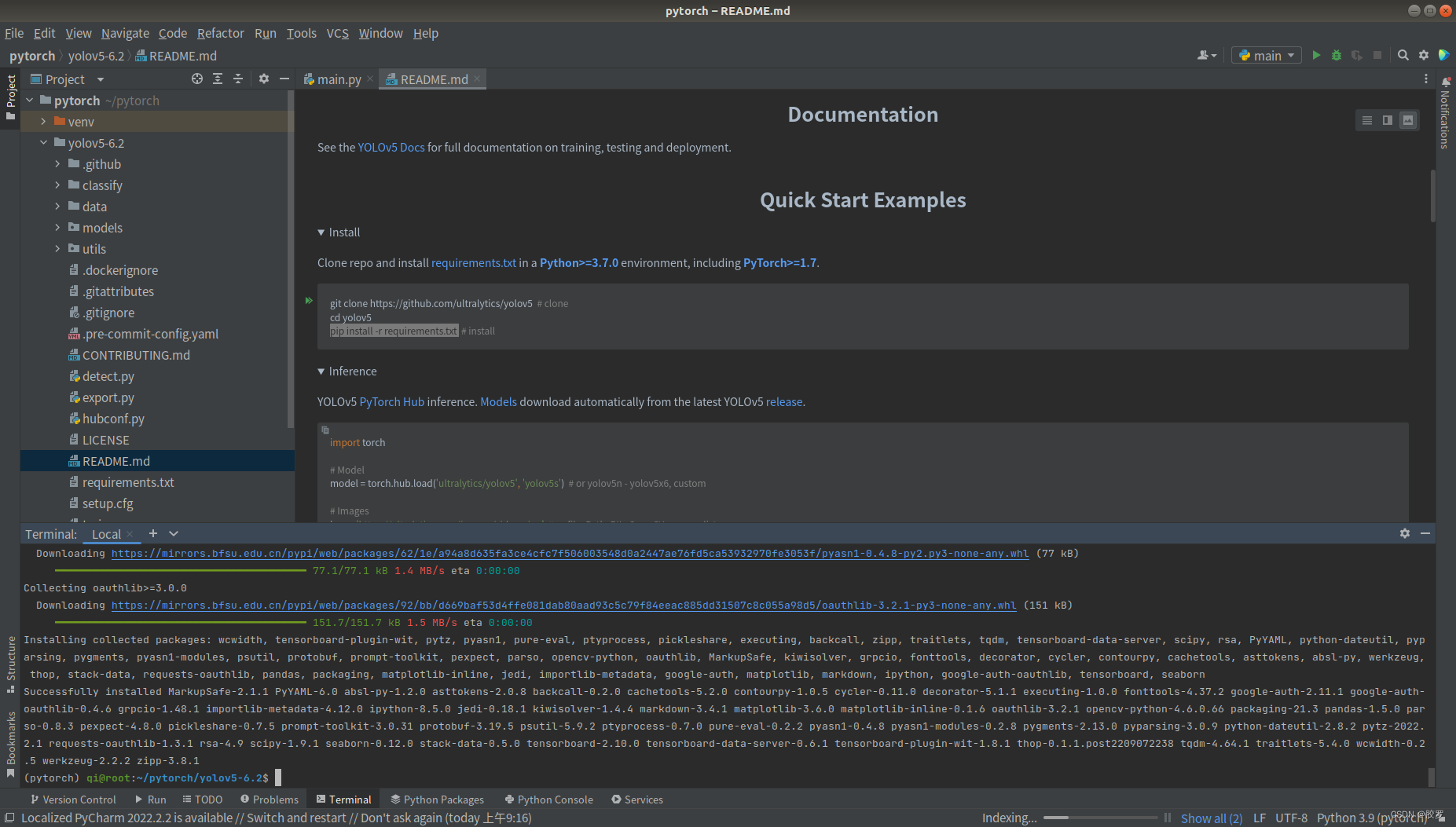Open the Refactor menu

point(221,33)
